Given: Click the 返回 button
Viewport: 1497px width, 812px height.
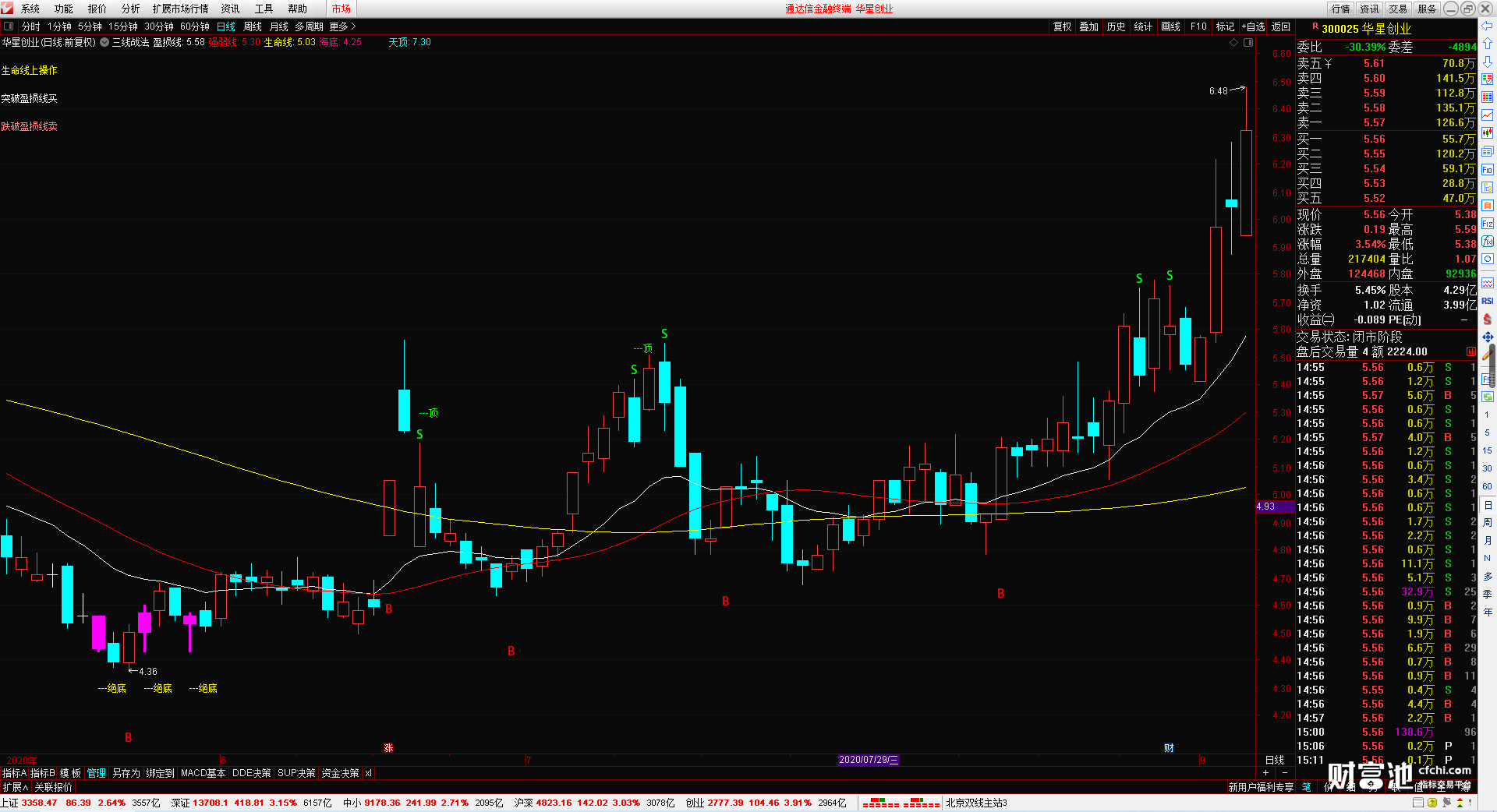Looking at the screenshot, I should pyautogui.click(x=1281, y=26).
